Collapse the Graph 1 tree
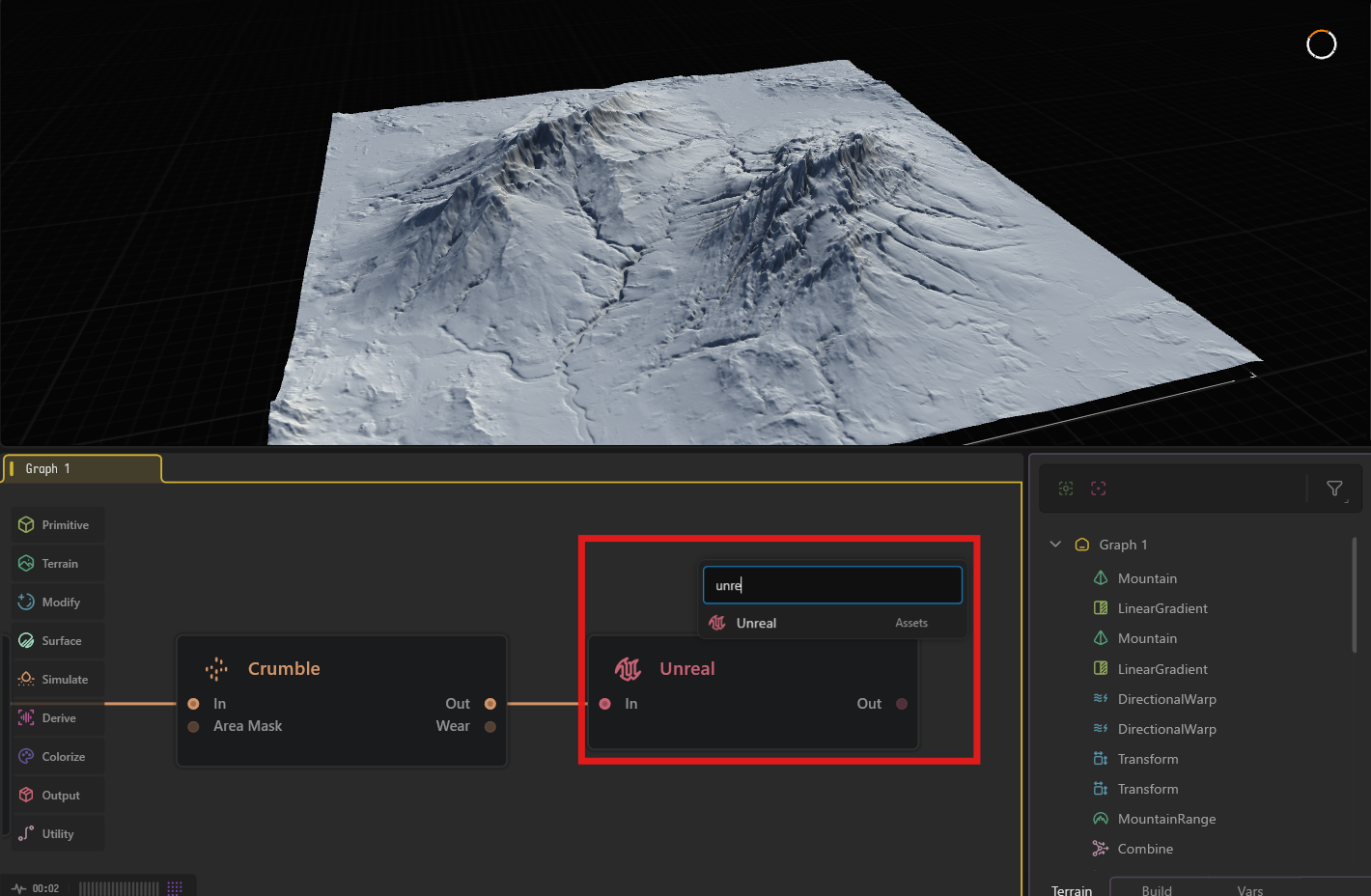The width and height of the screenshot is (1371, 896). (1055, 545)
